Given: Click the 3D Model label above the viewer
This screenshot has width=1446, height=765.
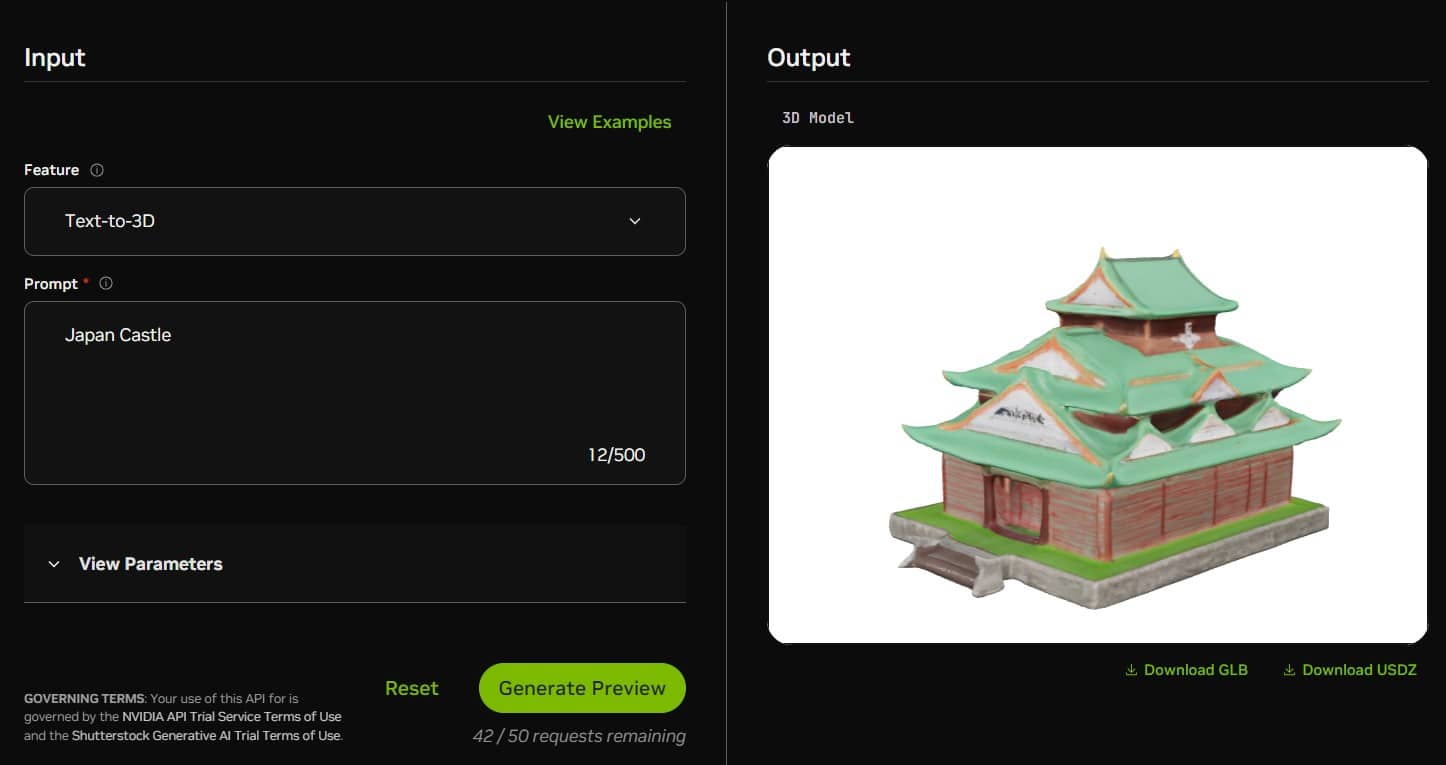Looking at the screenshot, I should (x=818, y=117).
